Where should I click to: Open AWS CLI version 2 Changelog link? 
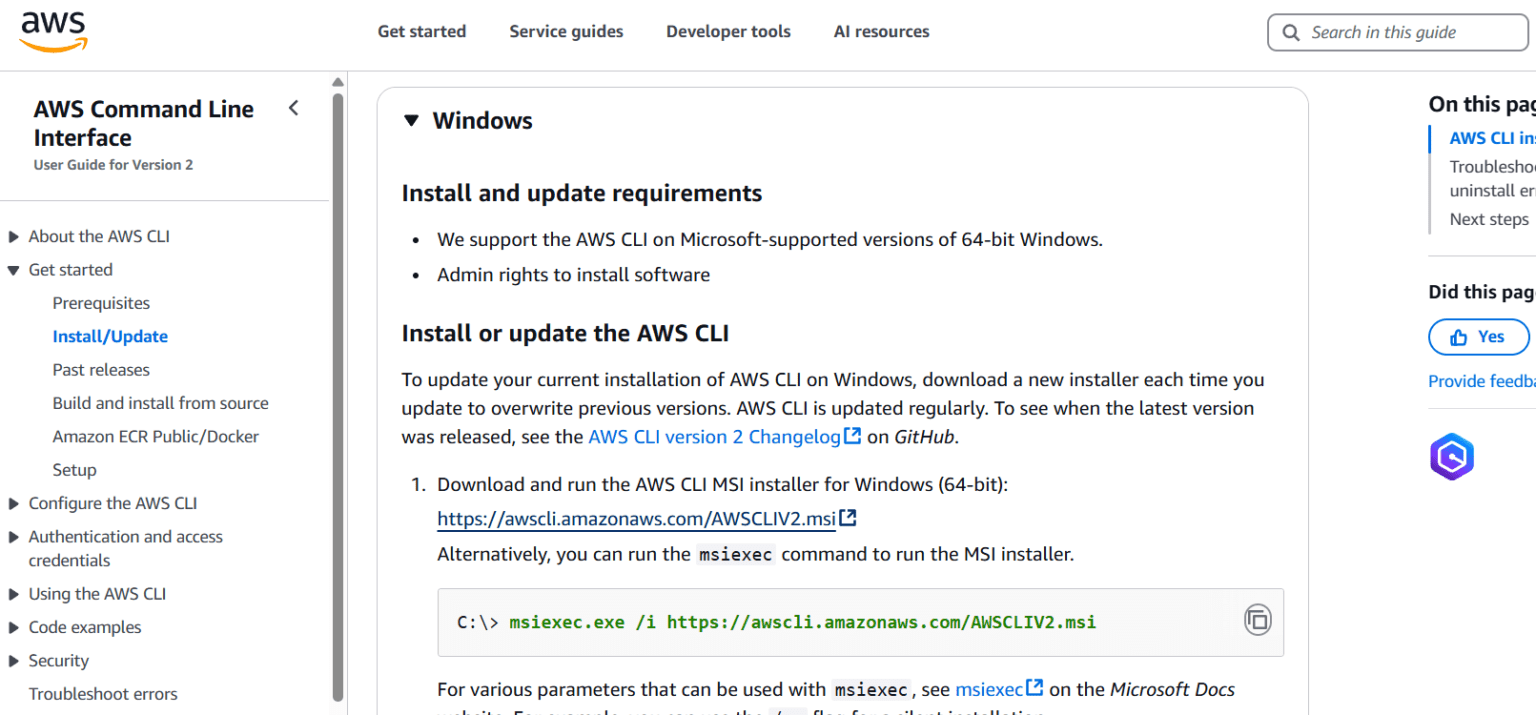[x=714, y=436]
